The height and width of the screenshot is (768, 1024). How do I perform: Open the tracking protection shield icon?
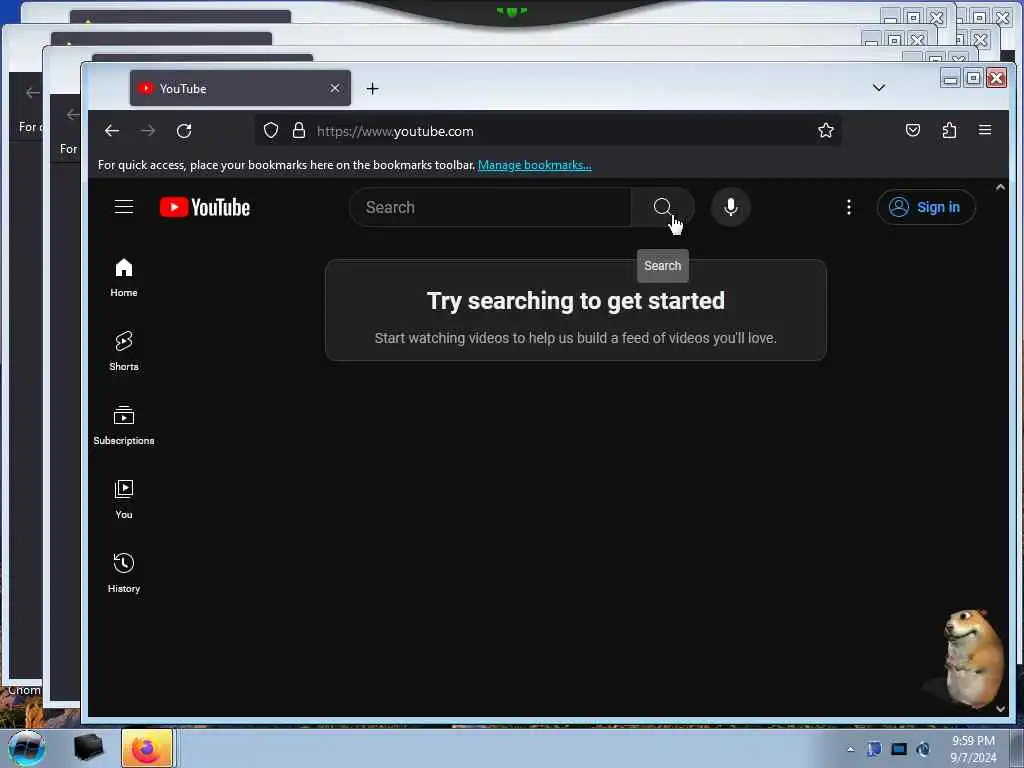point(271,131)
